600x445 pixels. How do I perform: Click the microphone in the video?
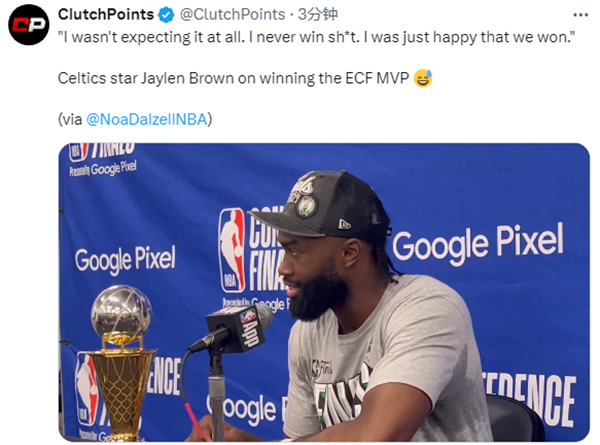(x=240, y=325)
